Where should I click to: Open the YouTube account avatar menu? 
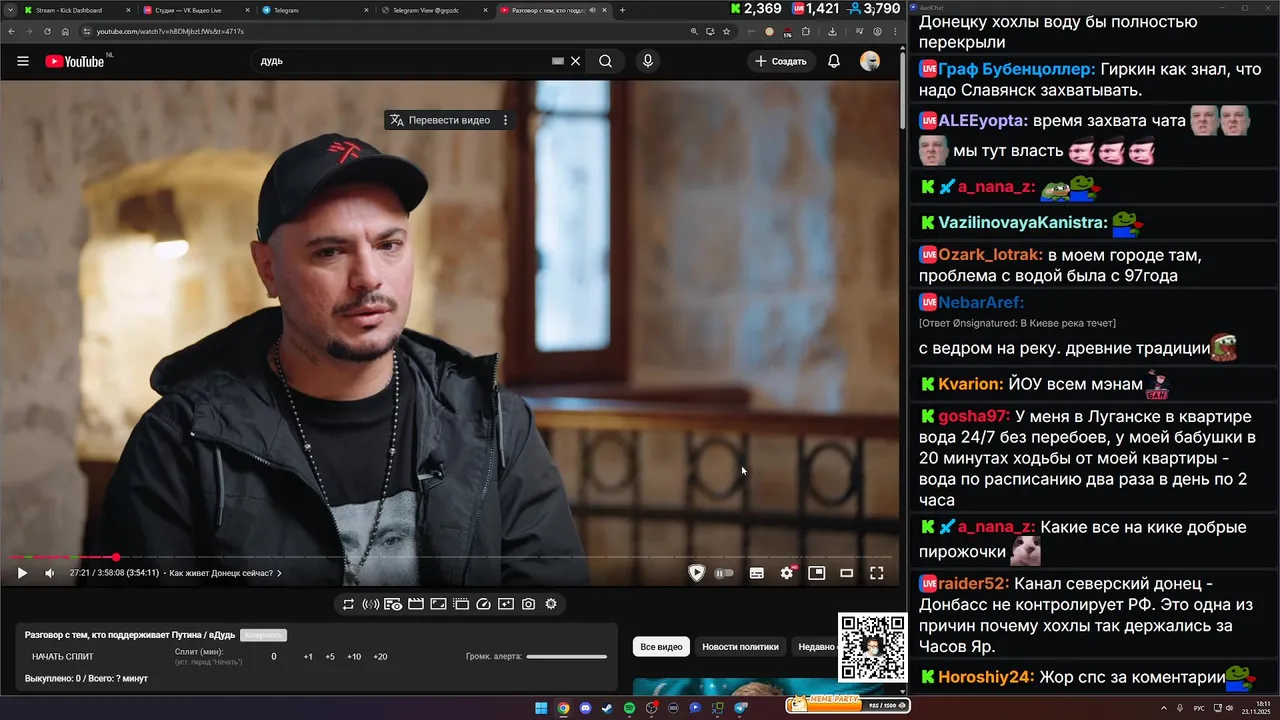pyautogui.click(x=870, y=61)
